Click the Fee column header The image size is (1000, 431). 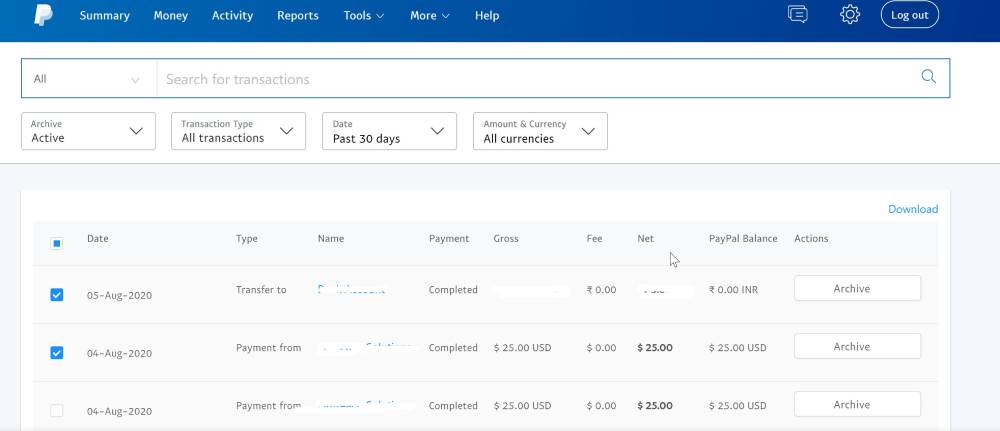coord(594,238)
